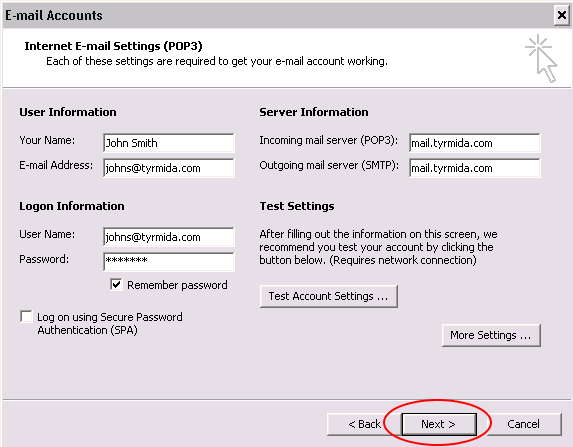Go back with the Back button
573x447 pixels.
[x=364, y=424]
